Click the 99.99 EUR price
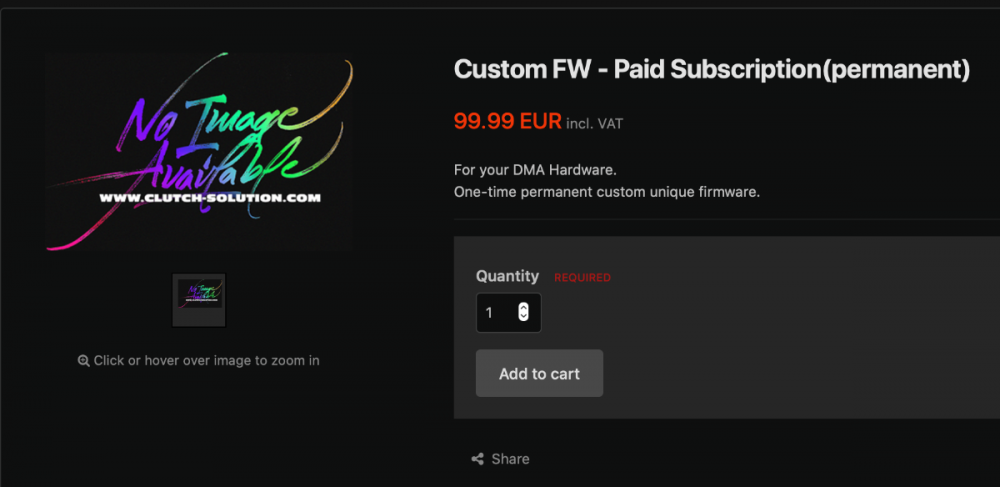 click(x=507, y=121)
